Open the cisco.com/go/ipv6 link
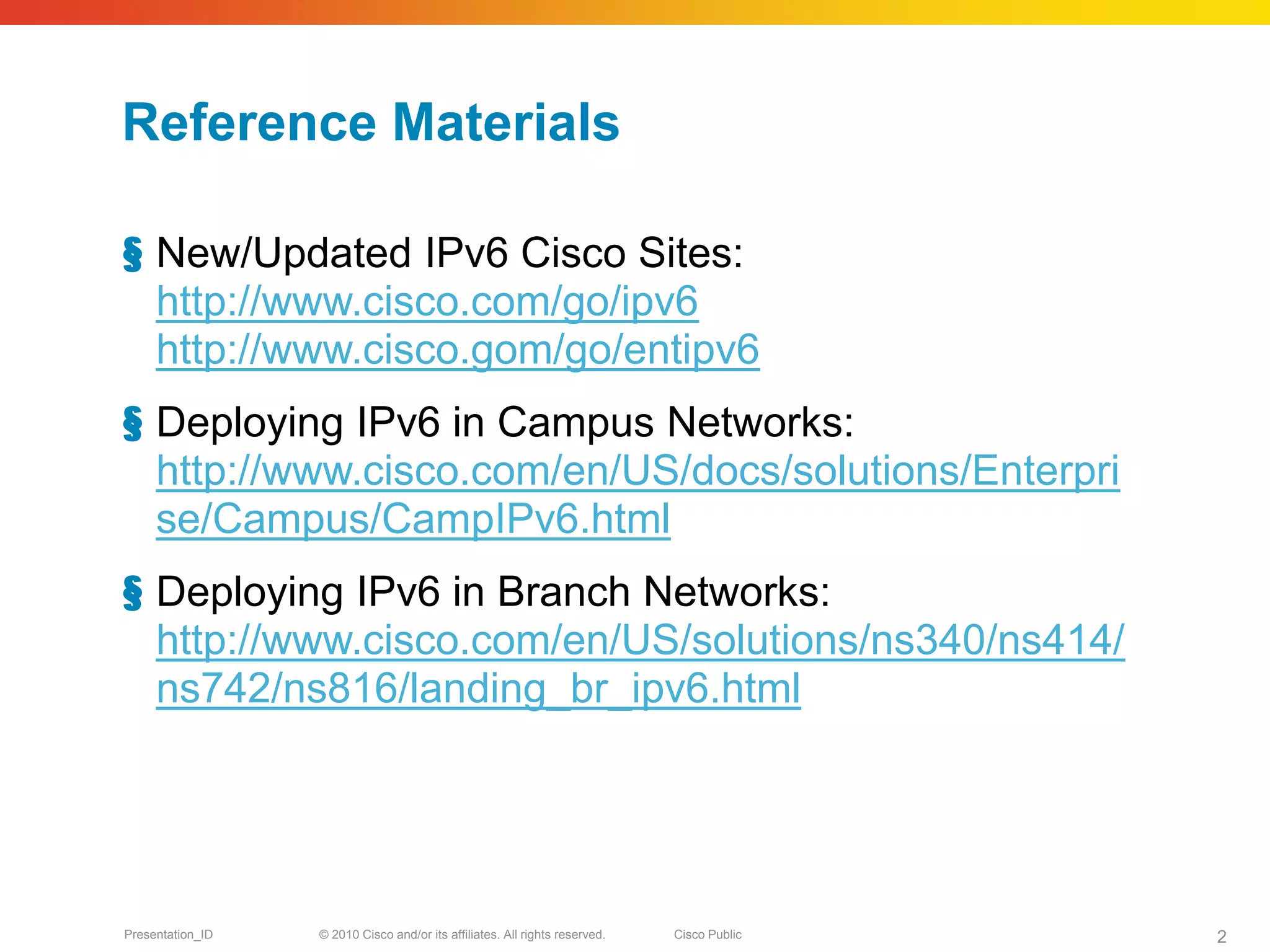The width and height of the screenshot is (1270, 952). [x=427, y=302]
